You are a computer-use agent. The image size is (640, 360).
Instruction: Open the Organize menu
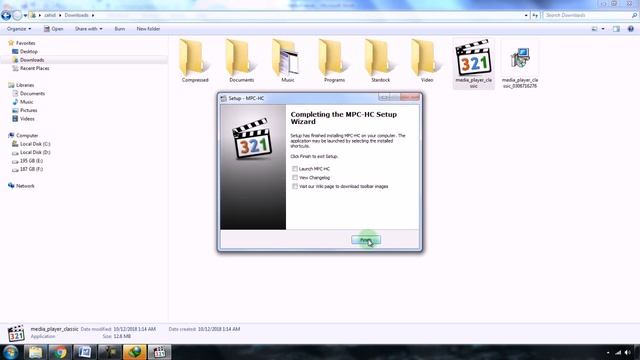pyautogui.click(x=19, y=29)
